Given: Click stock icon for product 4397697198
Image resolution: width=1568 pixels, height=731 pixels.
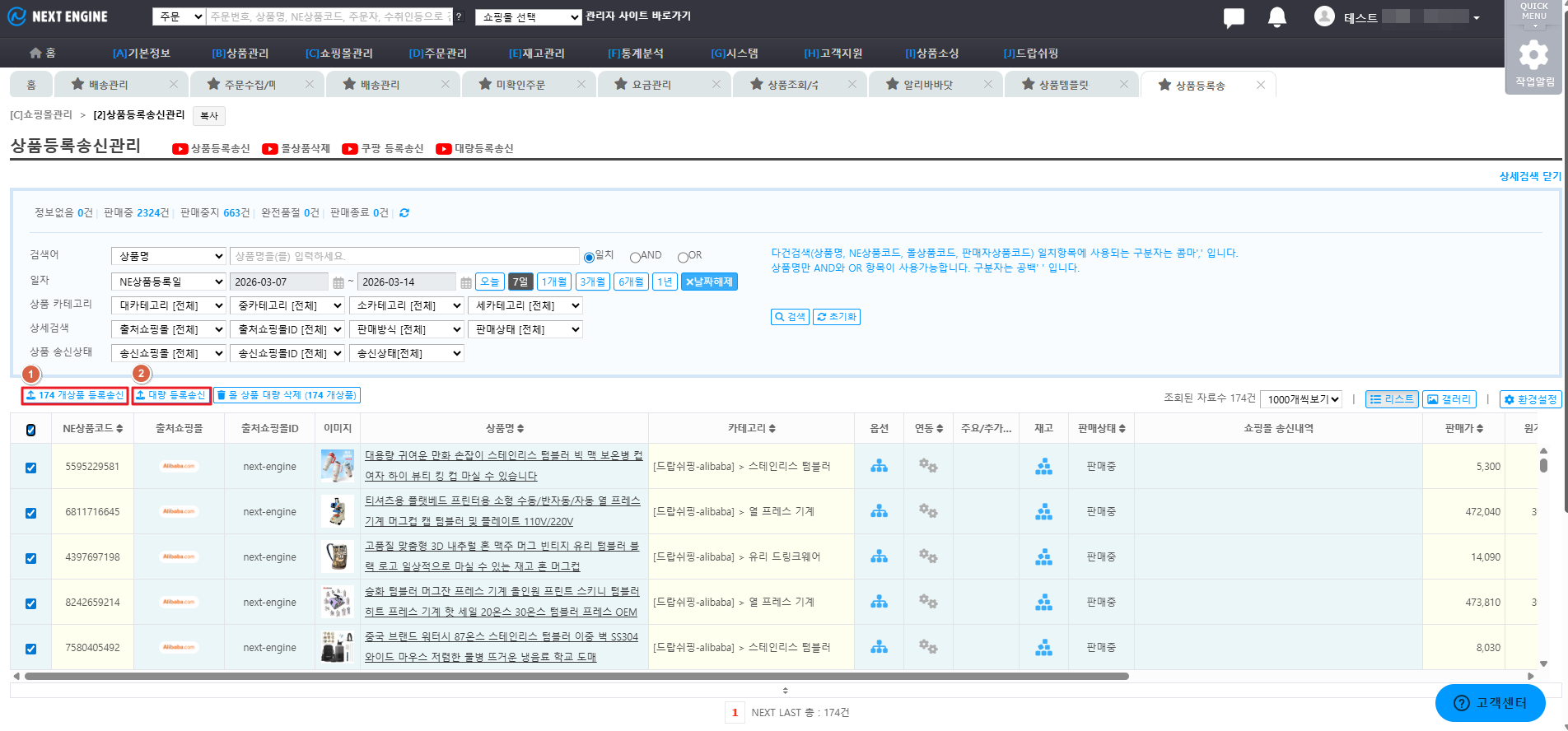Looking at the screenshot, I should coord(1043,557).
